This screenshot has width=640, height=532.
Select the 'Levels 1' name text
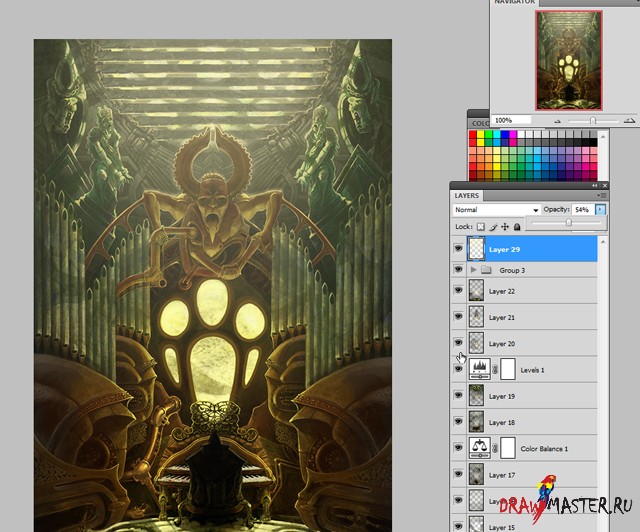[x=532, y=370]
